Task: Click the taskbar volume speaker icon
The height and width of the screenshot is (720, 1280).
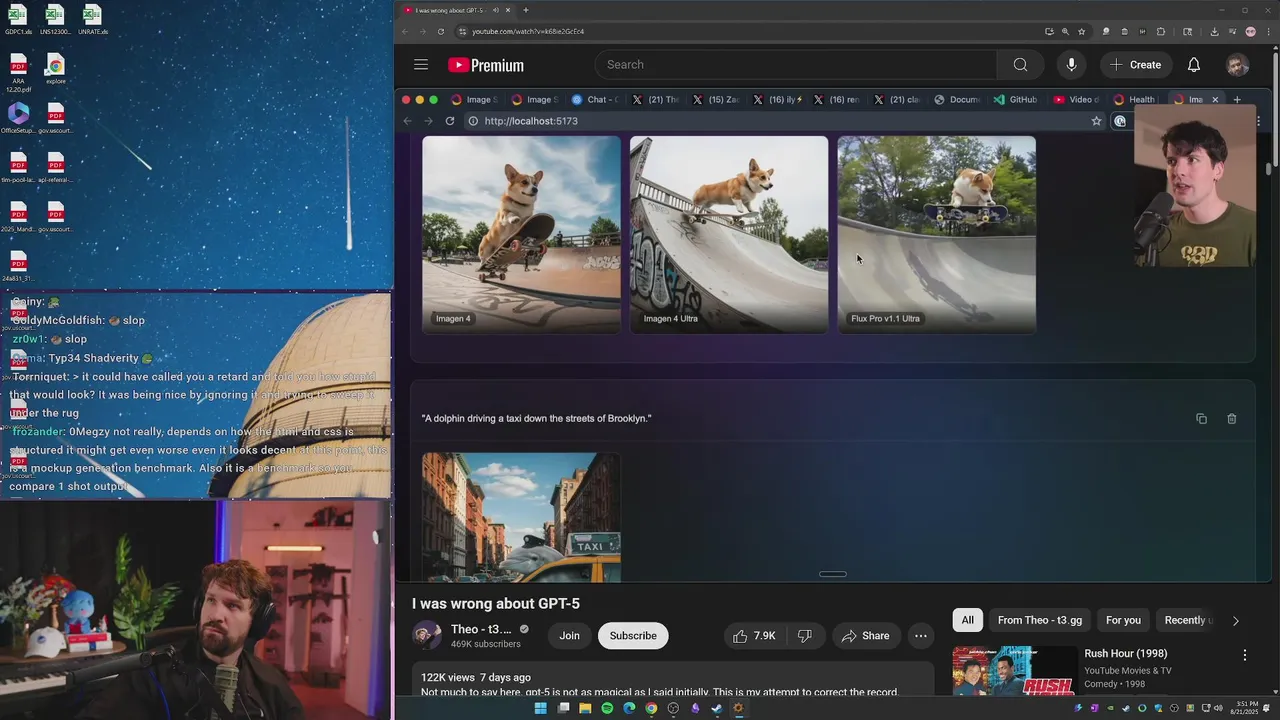Action: pyautogui.click(x=1218, y=708)
